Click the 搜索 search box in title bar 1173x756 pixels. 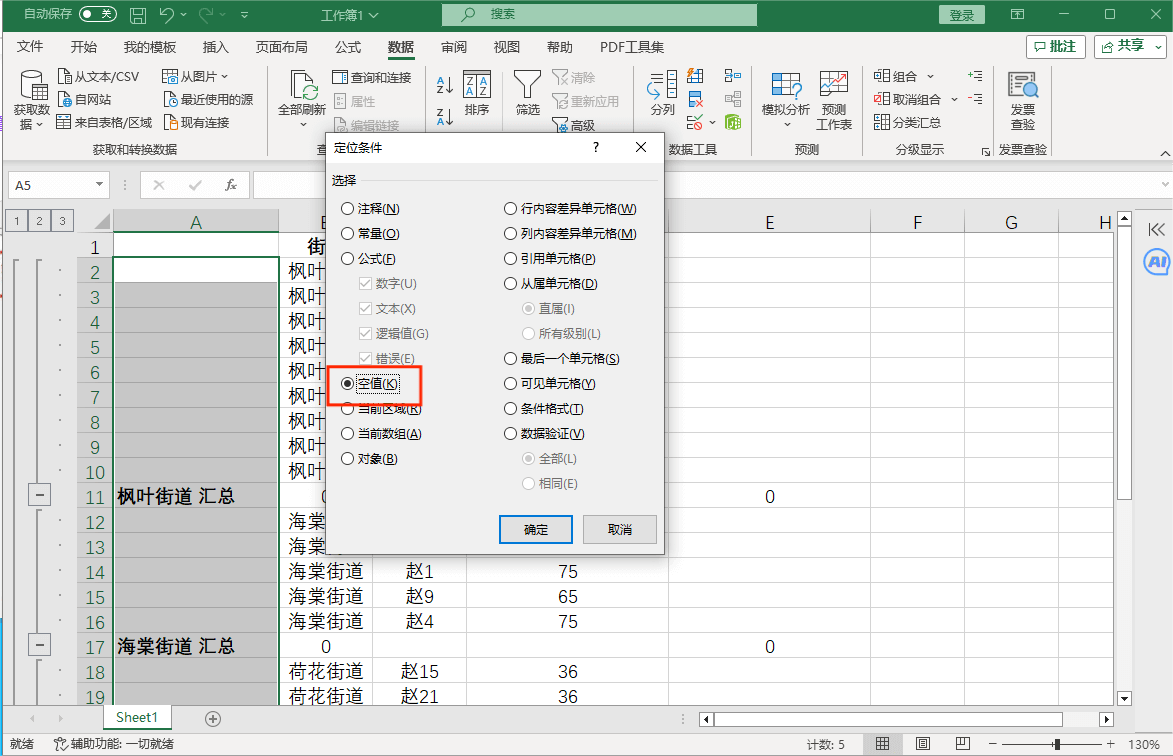598,15
